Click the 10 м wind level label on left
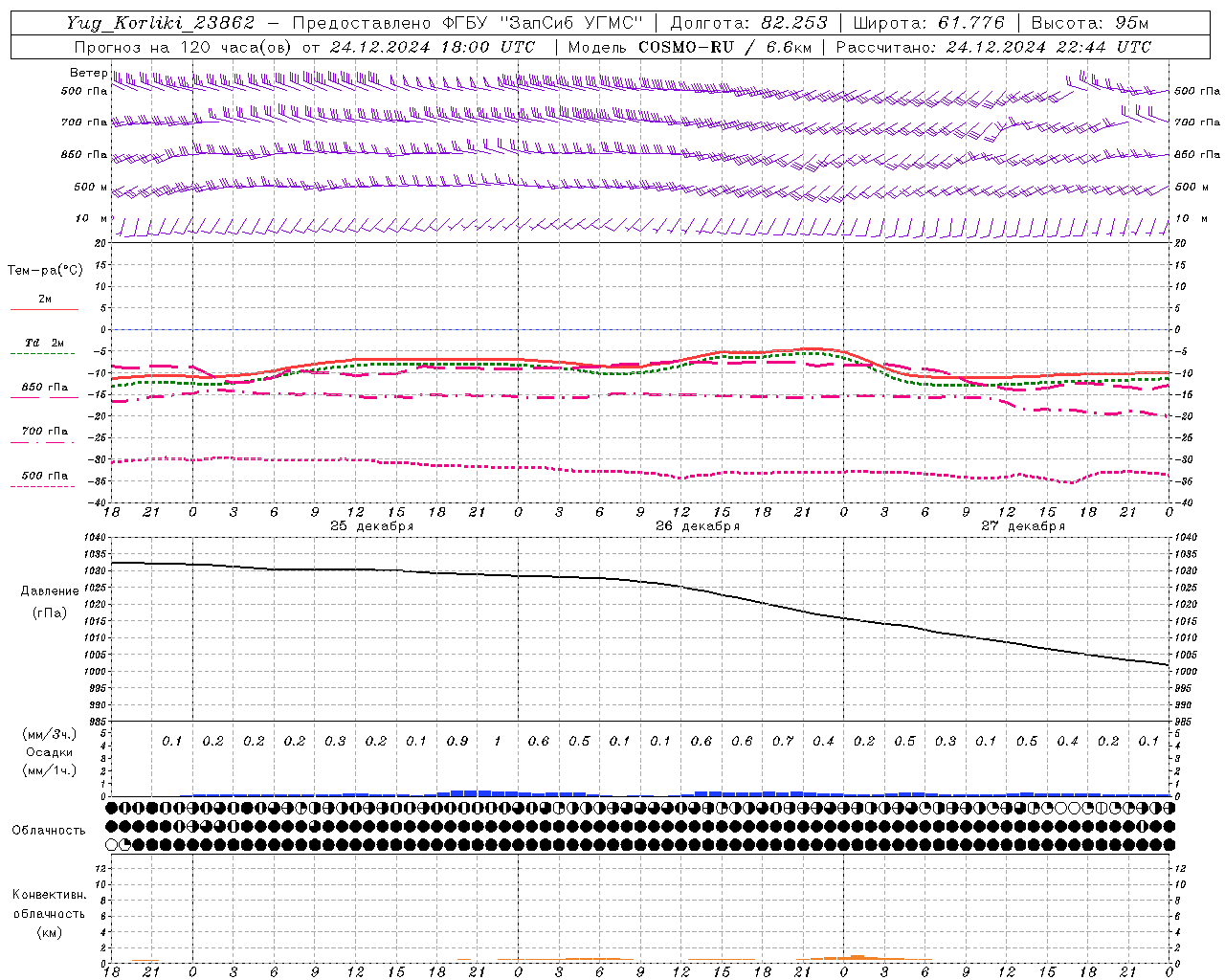 tap(92, 218)
